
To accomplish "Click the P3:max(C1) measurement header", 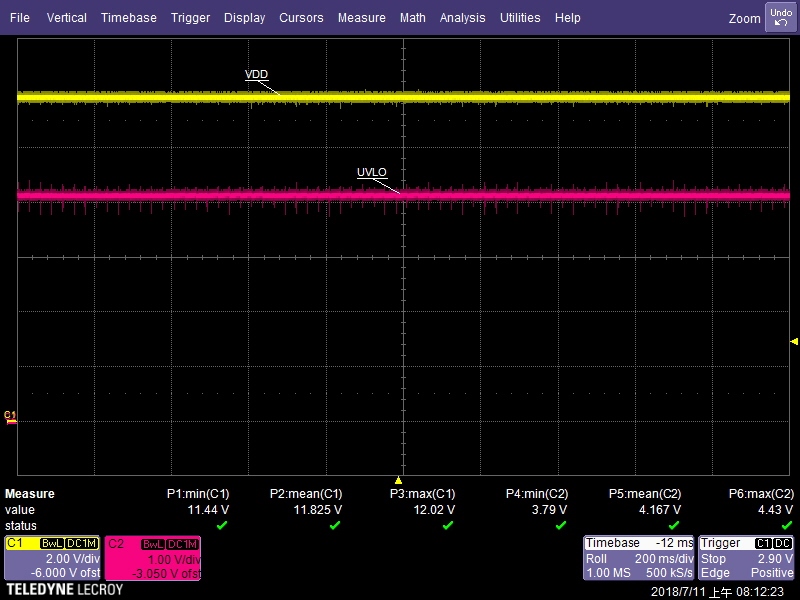I will coord(422,494).
